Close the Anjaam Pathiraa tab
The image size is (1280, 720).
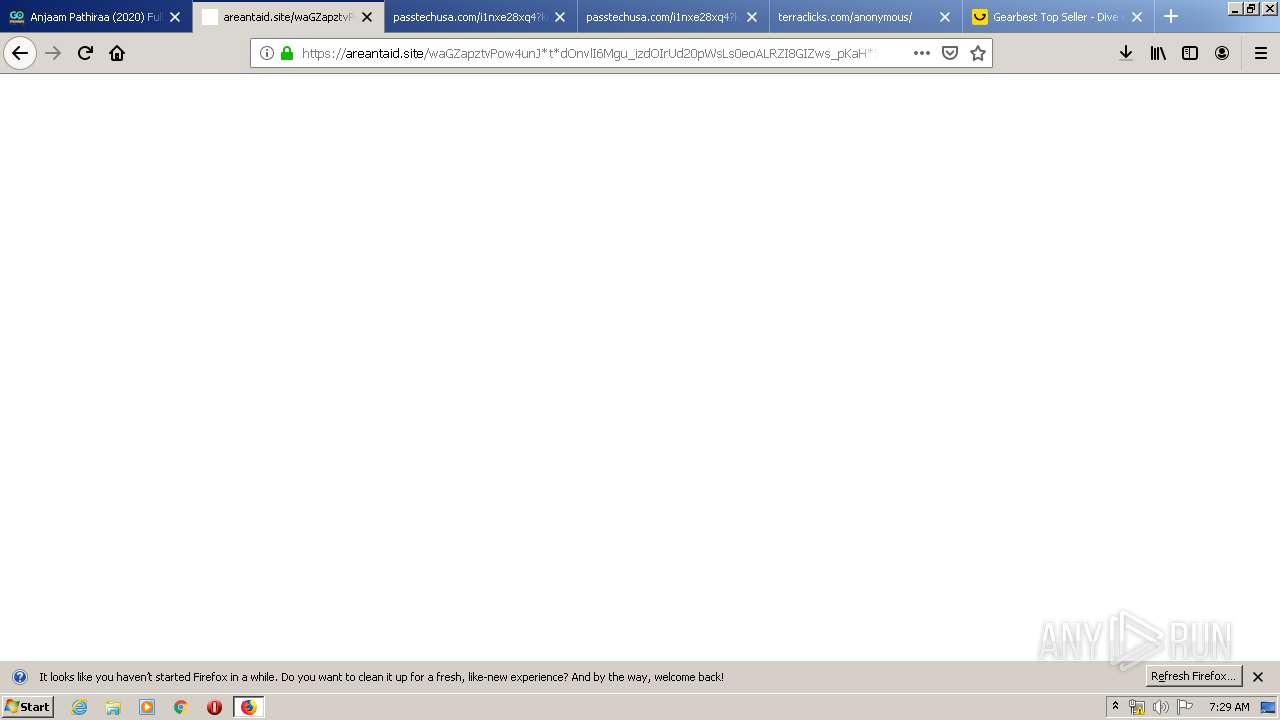175,17
